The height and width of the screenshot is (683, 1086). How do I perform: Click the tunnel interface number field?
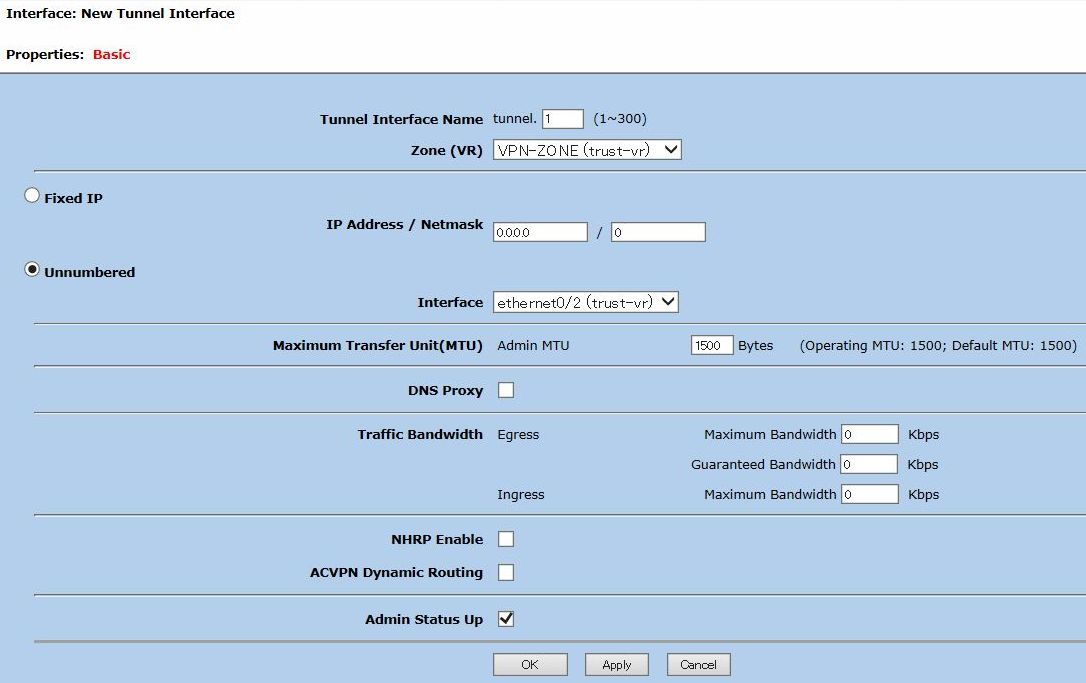click(562, 119)
